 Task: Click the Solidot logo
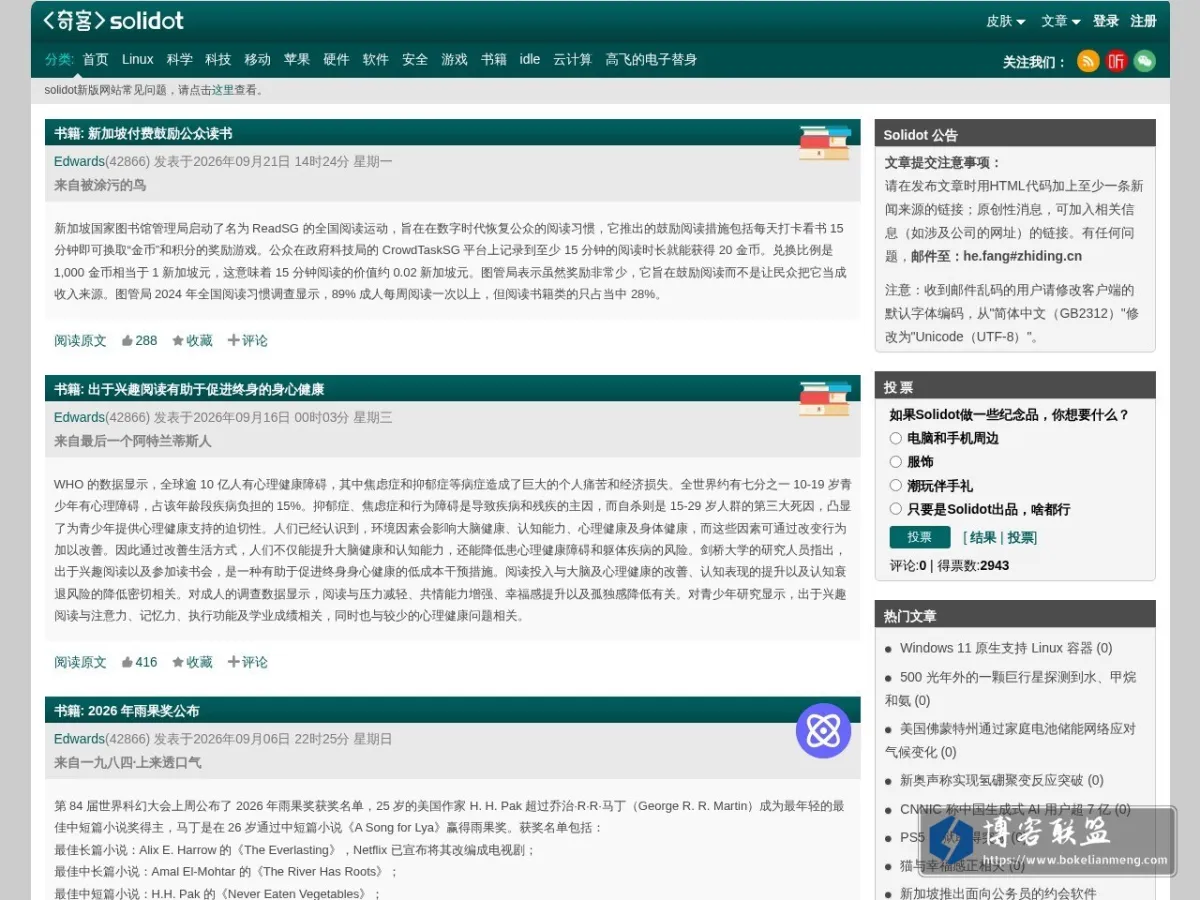113,20
